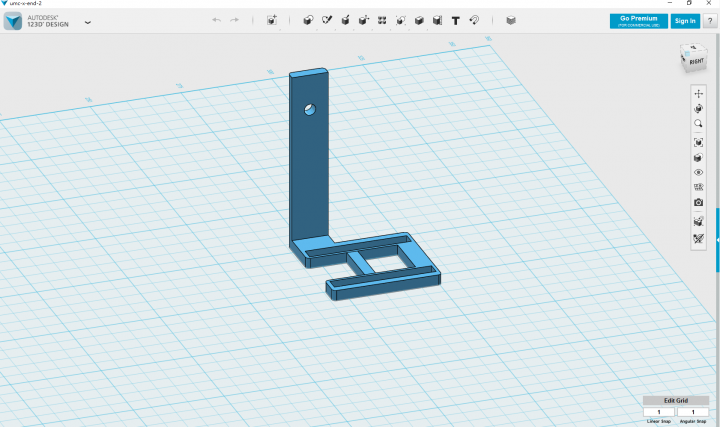Image resolution: width=720 pixels, height=427 pixels.
Task: Select the blue L-shaped bracket model
Action: [309, 174]
